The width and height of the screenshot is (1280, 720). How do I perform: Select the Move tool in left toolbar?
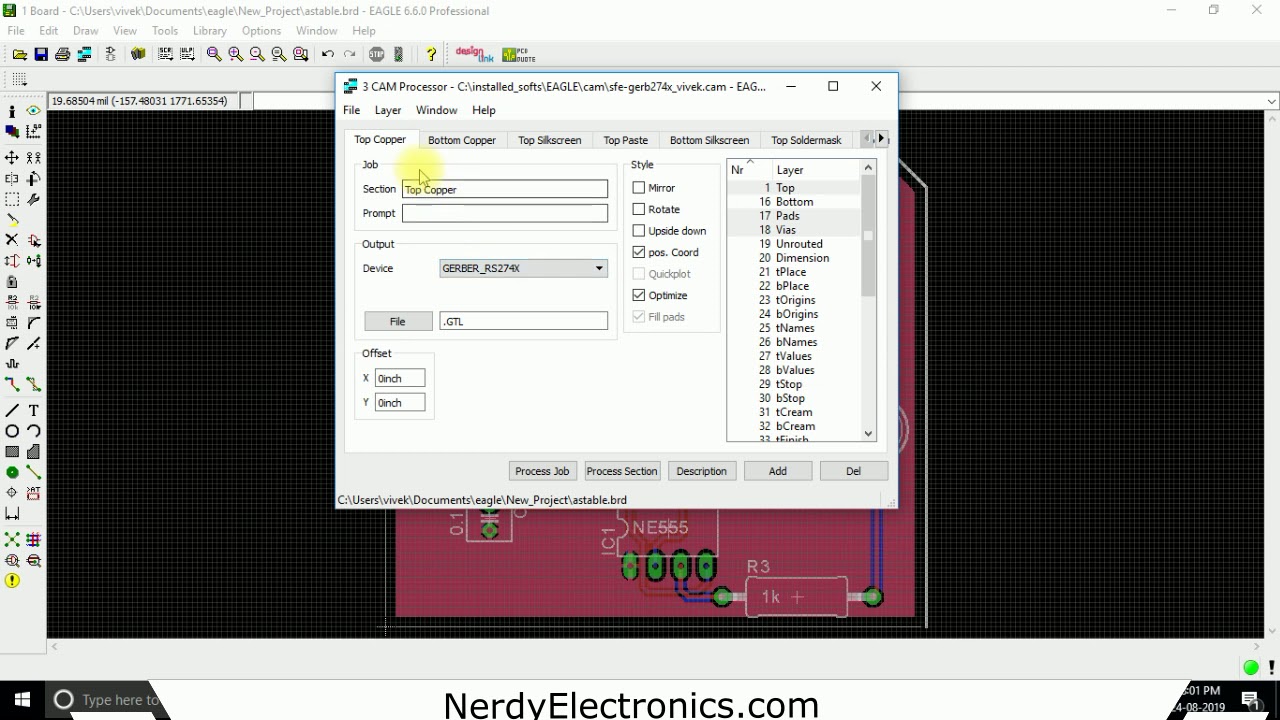pyautogui.click(x=12, y=158)
